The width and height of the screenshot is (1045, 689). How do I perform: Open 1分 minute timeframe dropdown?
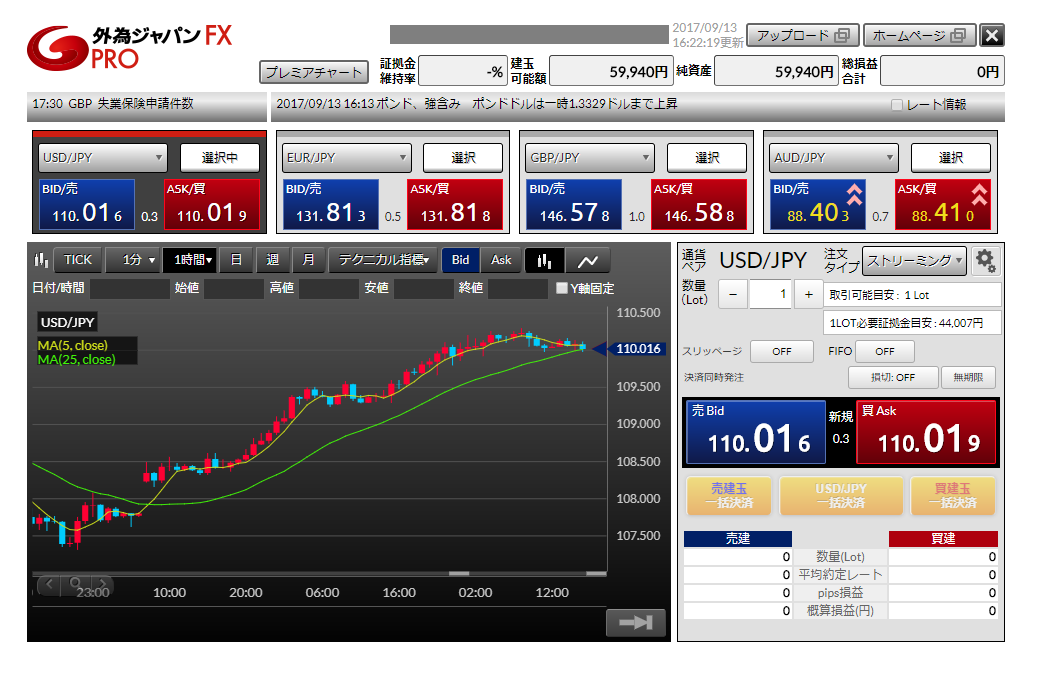point(133,260)
